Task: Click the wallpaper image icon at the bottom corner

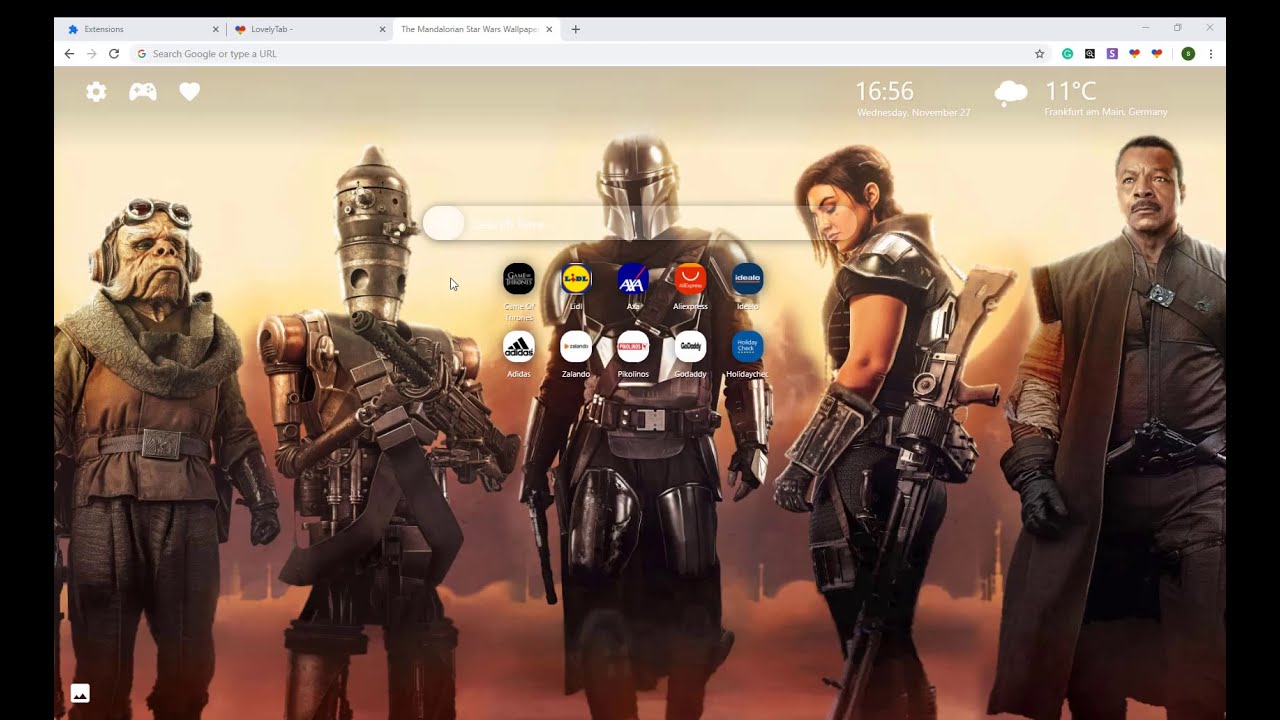Action: 80,693
